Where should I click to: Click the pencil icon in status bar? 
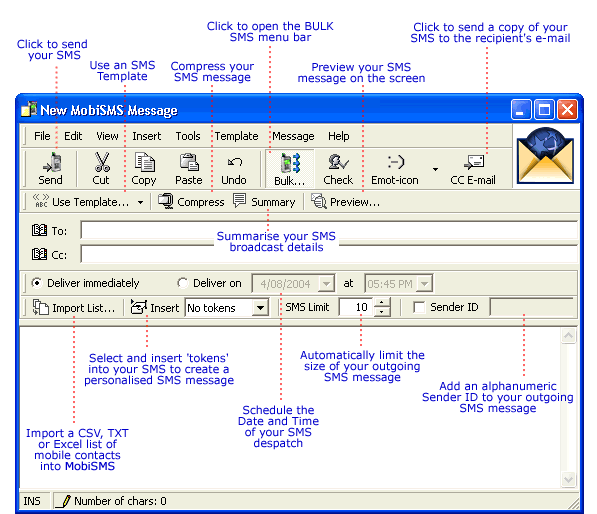click(64, 501)
